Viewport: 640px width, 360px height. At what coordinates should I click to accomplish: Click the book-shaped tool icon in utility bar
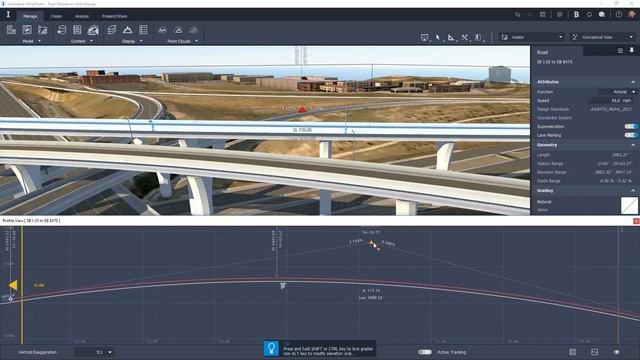click(478, 38)
